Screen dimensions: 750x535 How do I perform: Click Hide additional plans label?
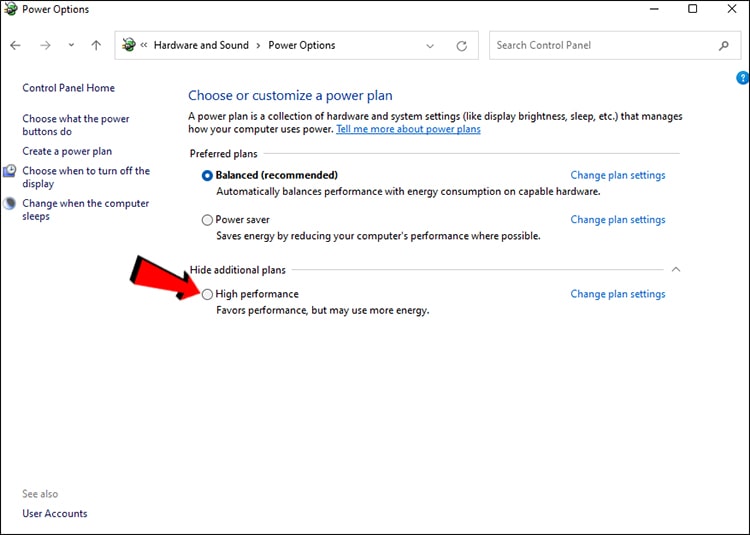point(238,270)
